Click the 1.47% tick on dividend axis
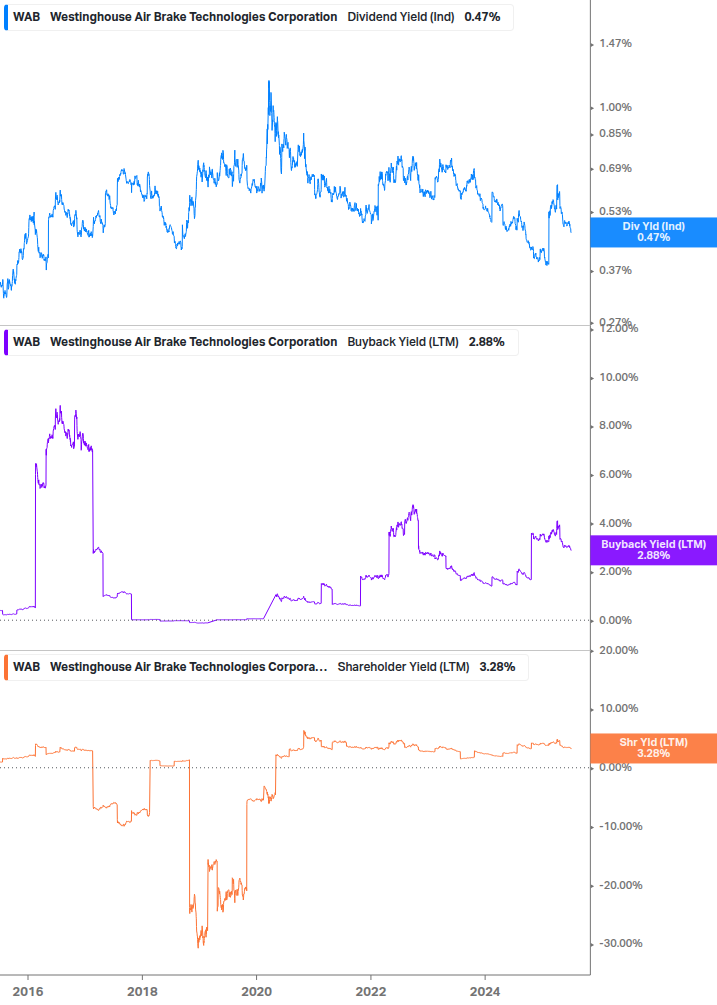 point(616,44)
